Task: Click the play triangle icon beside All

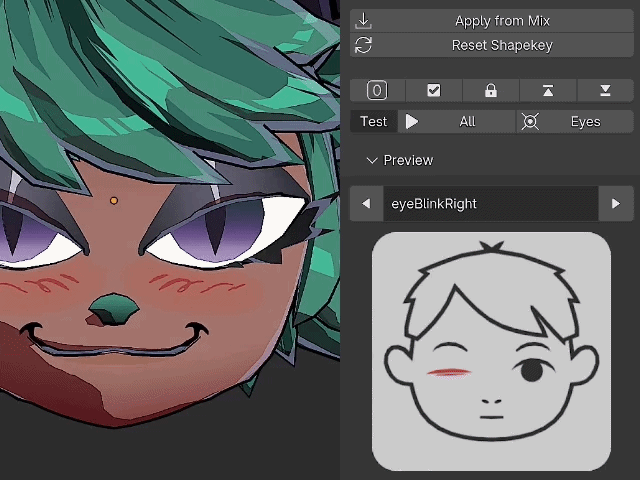Action: click(x=411, y=122)
